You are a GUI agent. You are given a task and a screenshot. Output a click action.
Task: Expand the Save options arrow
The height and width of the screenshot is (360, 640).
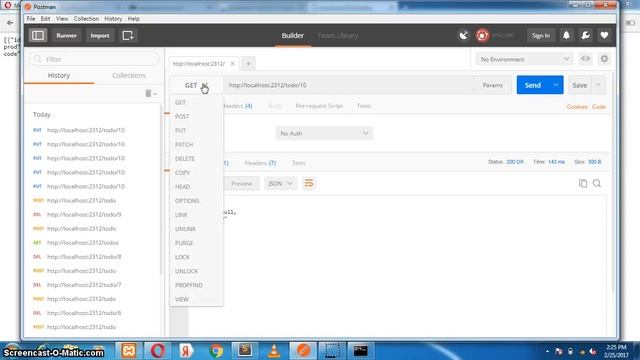598,85
